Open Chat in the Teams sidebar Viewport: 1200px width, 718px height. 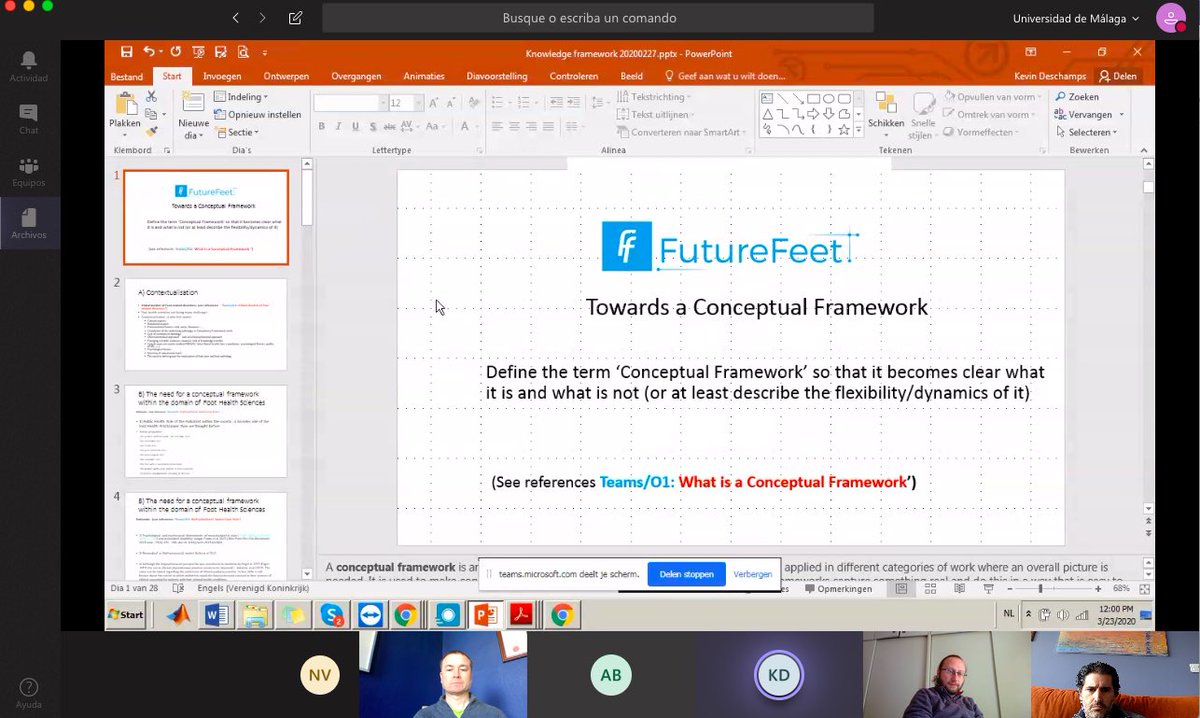pyautogui.click(x=28, y=119)
